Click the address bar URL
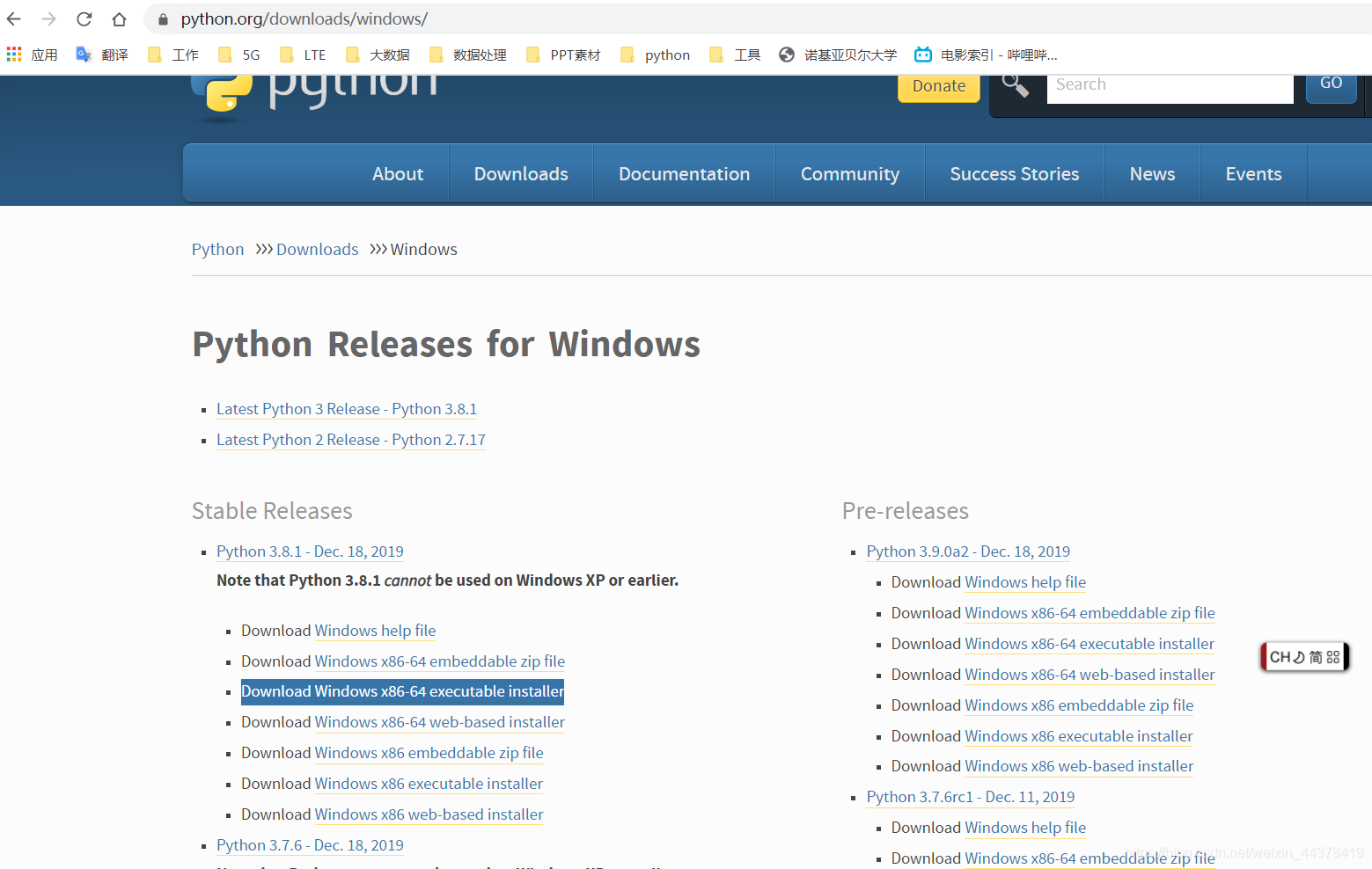 pos(304,18)
